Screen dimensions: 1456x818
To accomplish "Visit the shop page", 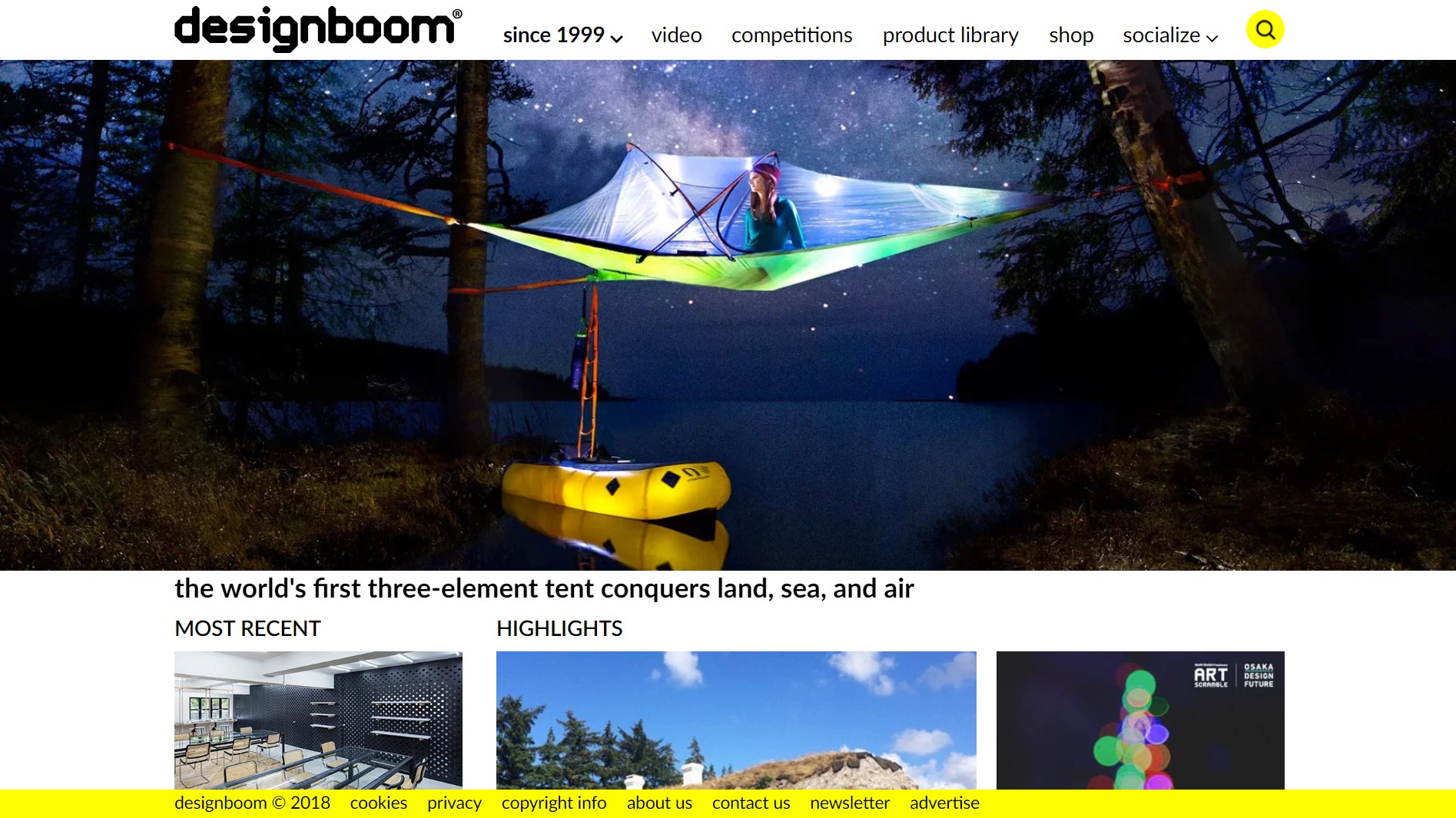I will coord(1071,35).
